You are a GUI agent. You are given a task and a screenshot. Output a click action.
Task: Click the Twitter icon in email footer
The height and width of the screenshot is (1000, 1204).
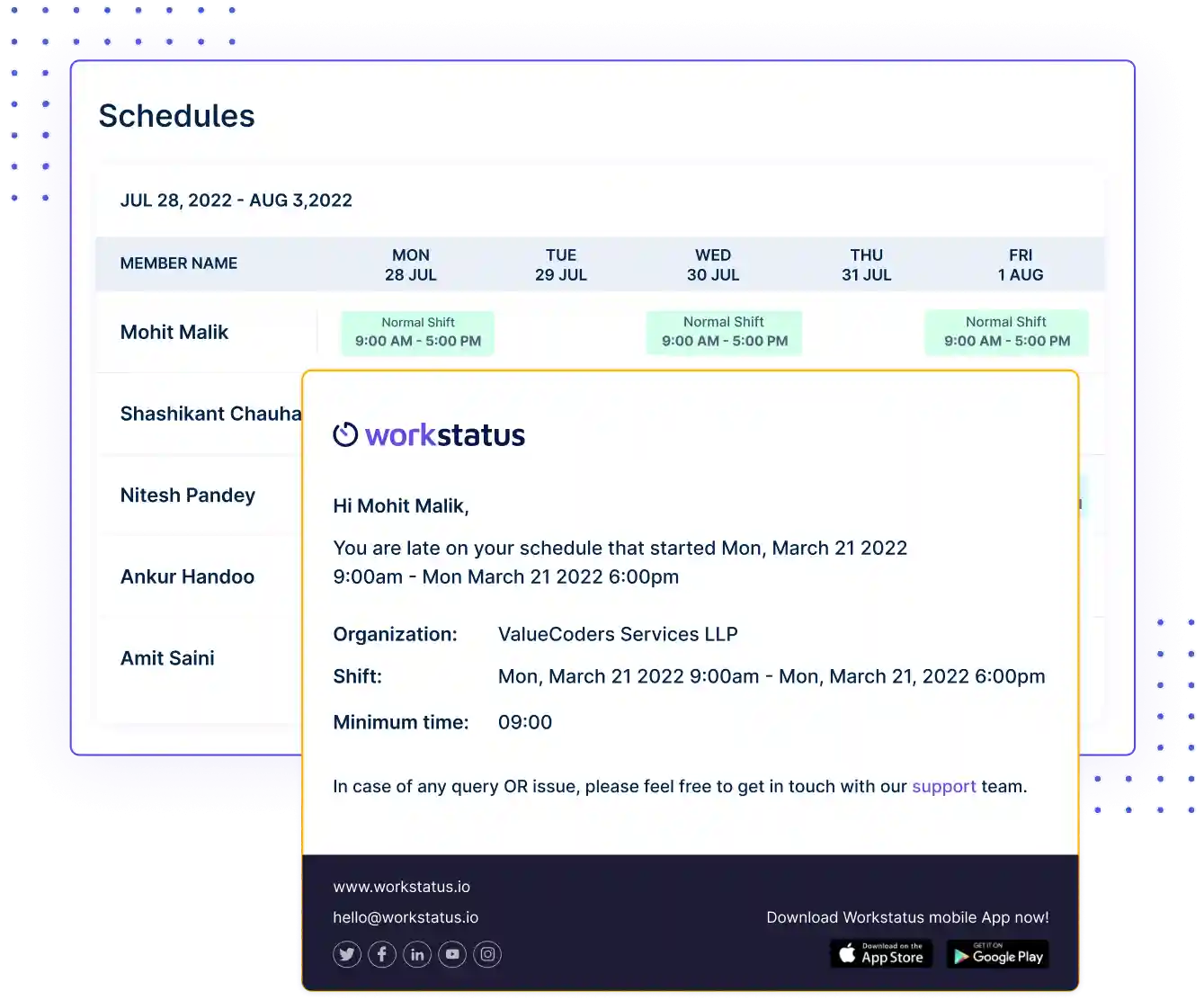click(x=347, y=954)
